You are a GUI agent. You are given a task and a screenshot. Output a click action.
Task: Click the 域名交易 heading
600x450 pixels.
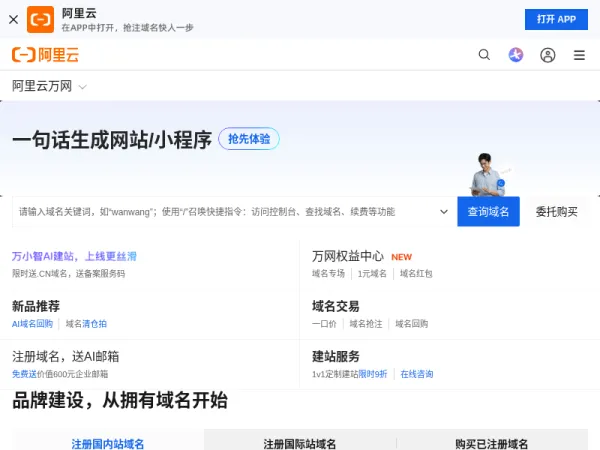click(336, 306)
